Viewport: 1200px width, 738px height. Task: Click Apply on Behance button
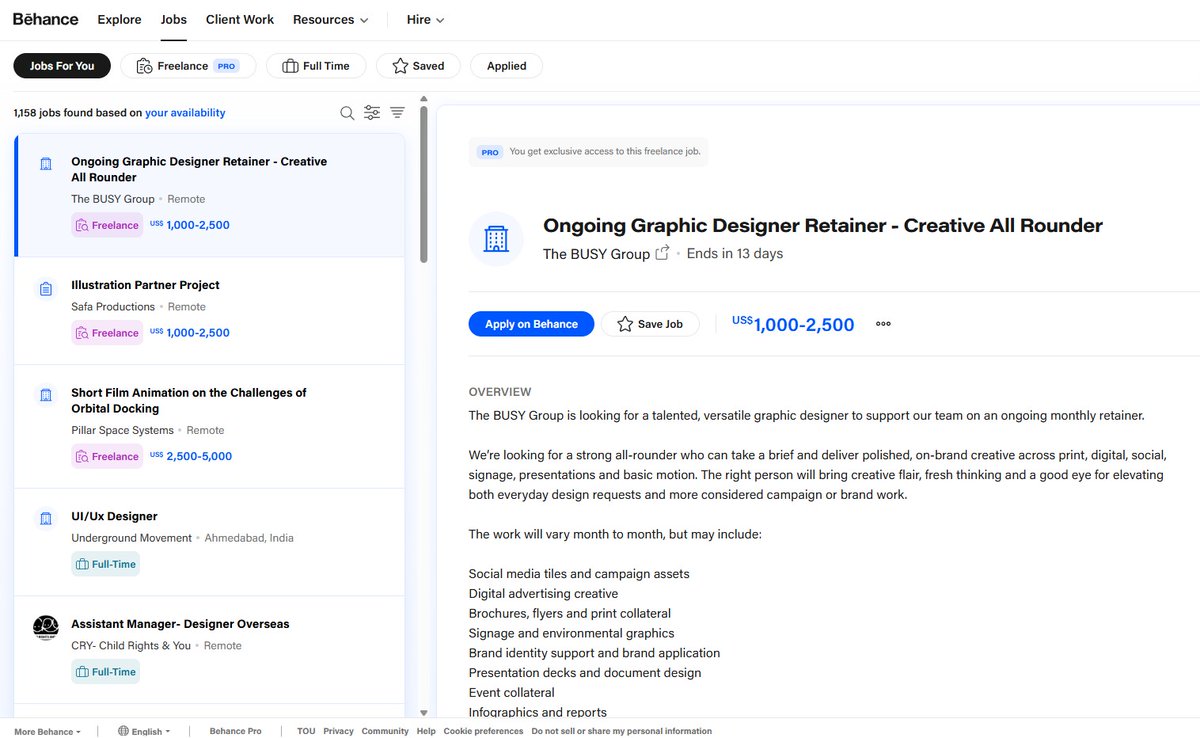[x=531, y=324]
